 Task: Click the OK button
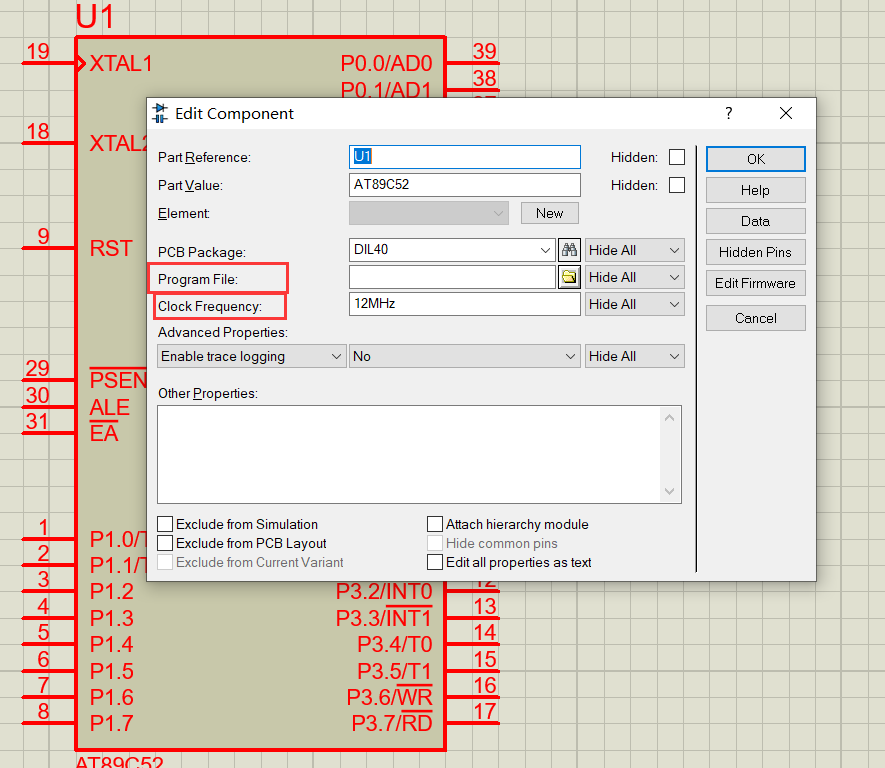755,159
